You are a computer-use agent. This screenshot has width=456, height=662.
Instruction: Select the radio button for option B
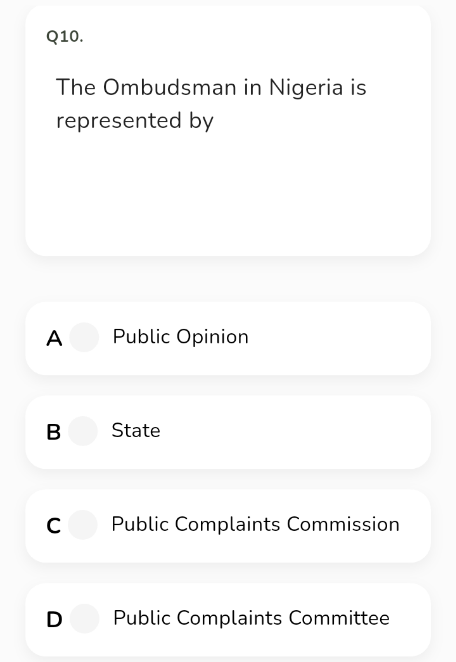(83, 431)
